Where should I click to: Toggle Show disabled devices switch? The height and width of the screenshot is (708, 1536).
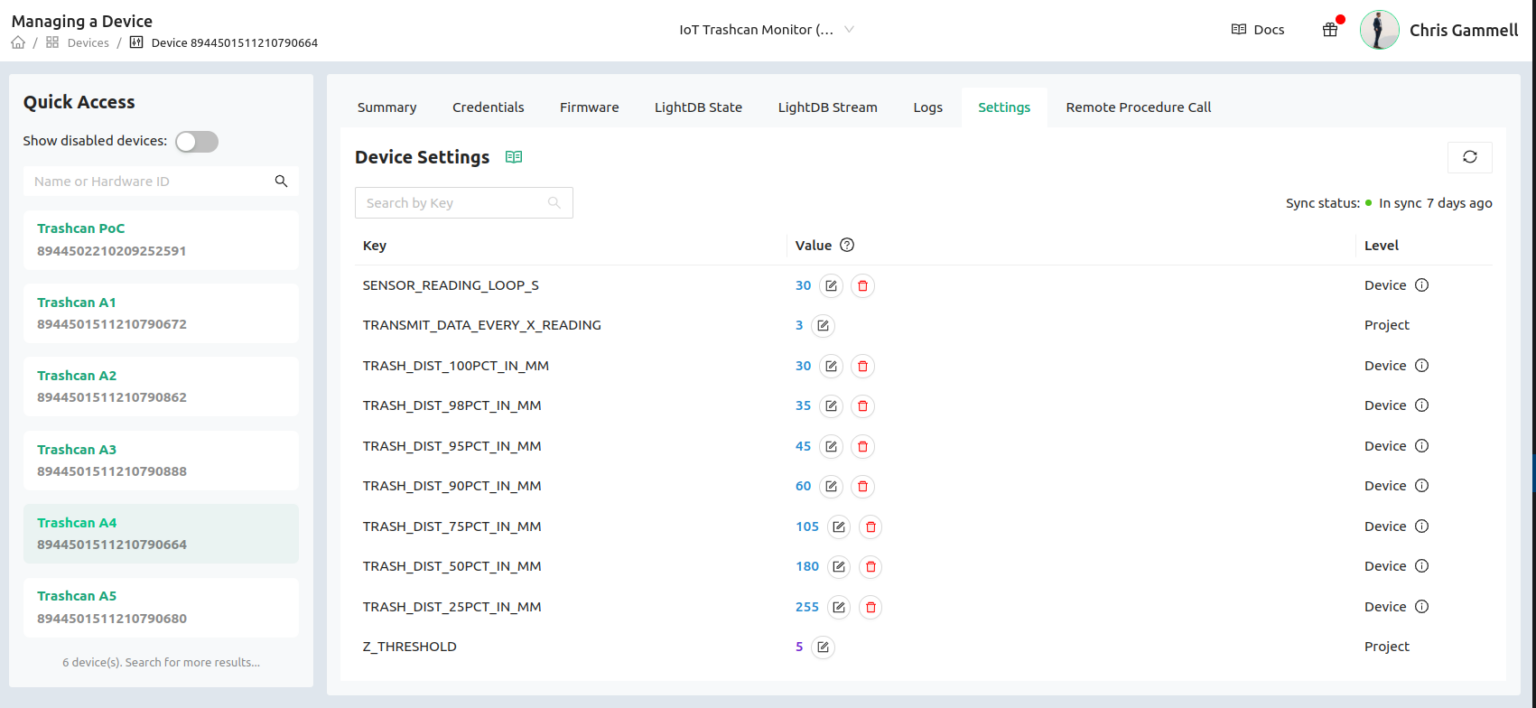point(196,142)
